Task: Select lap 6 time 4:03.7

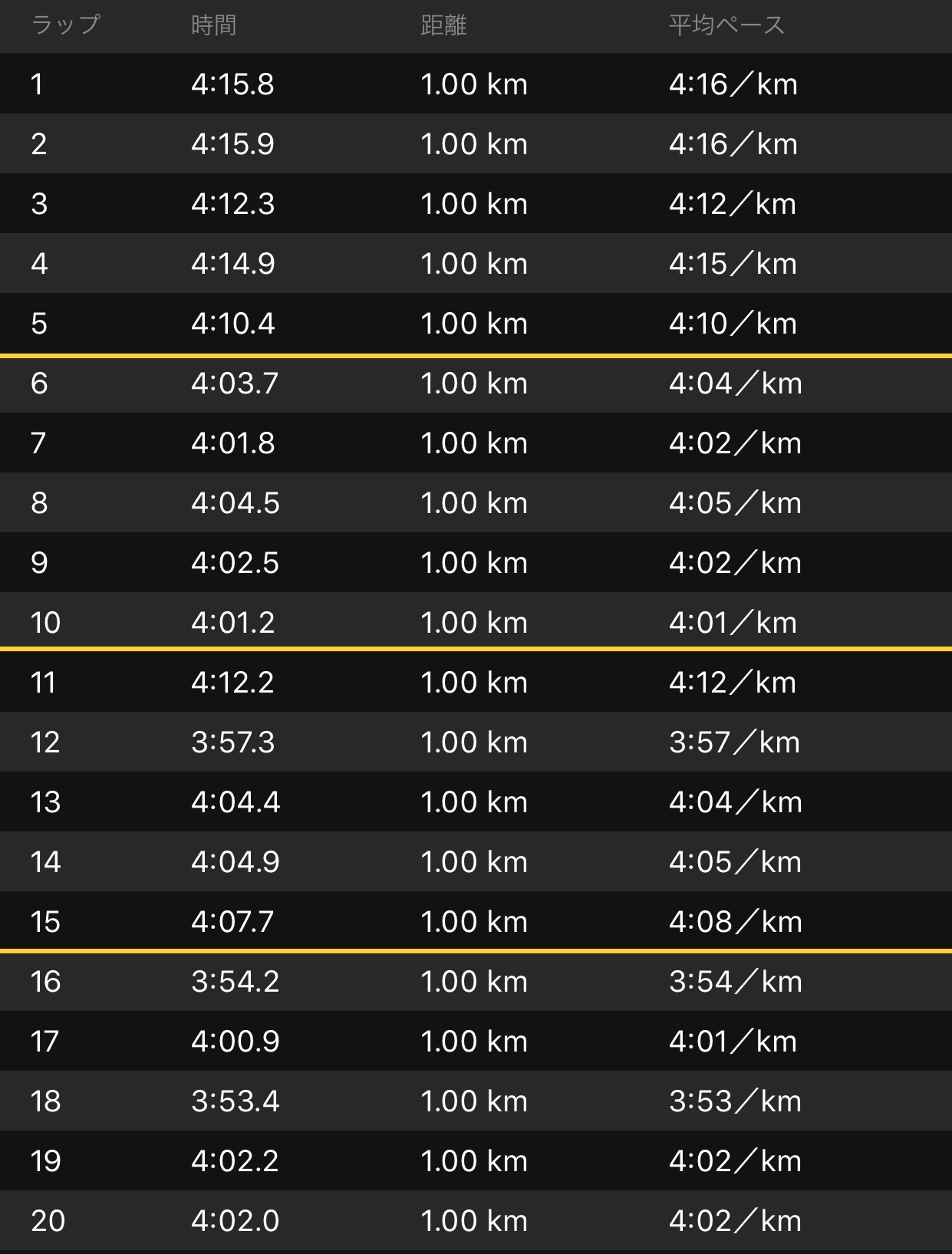Action: 235,383
